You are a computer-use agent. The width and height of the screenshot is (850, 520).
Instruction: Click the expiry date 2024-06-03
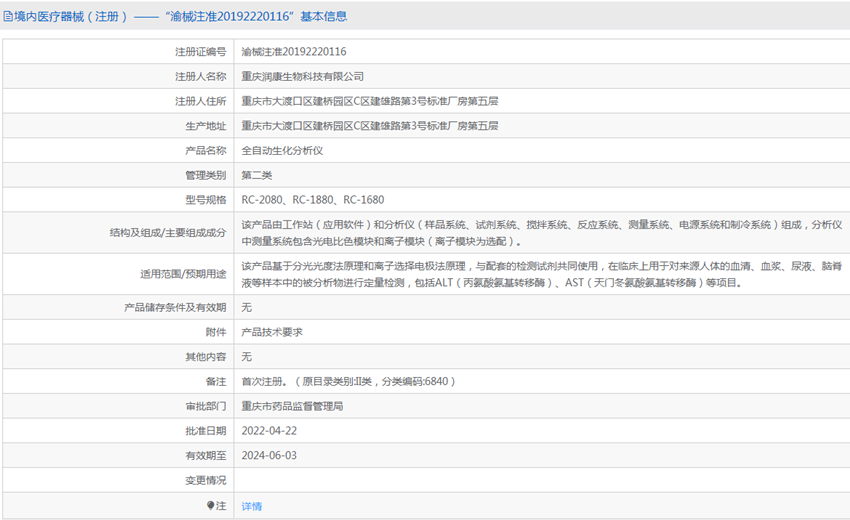(269, 456)
